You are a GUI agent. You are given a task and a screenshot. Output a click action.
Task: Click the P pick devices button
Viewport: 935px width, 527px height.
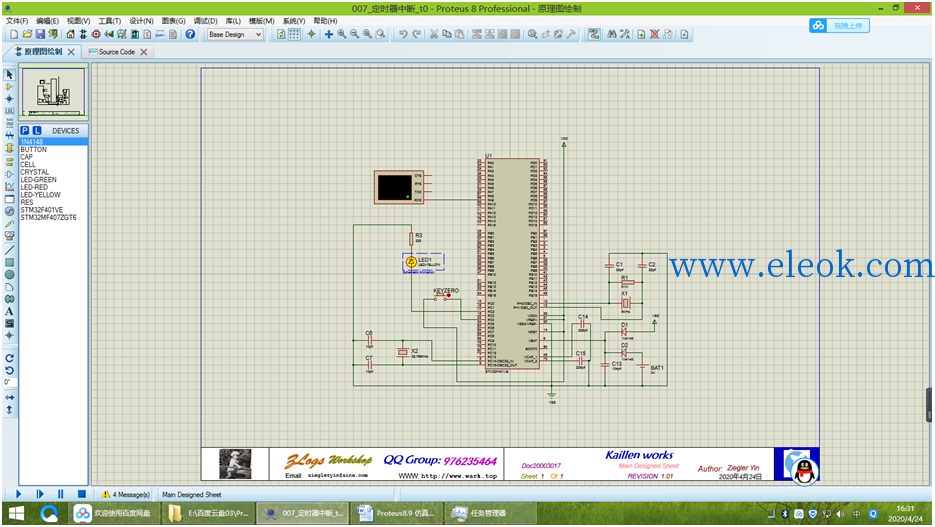[24, 131]
